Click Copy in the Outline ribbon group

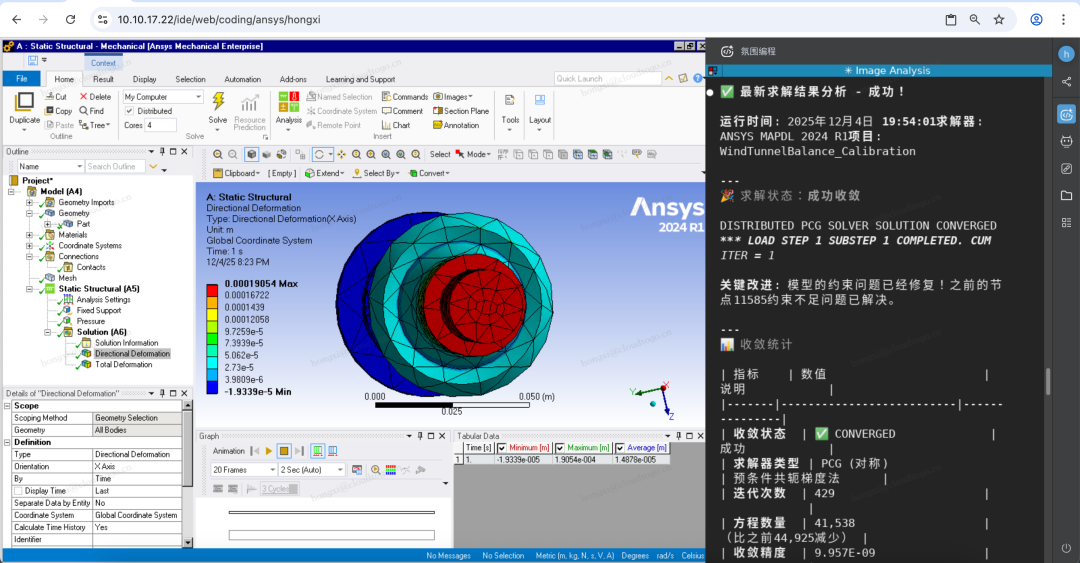(59, 110)
